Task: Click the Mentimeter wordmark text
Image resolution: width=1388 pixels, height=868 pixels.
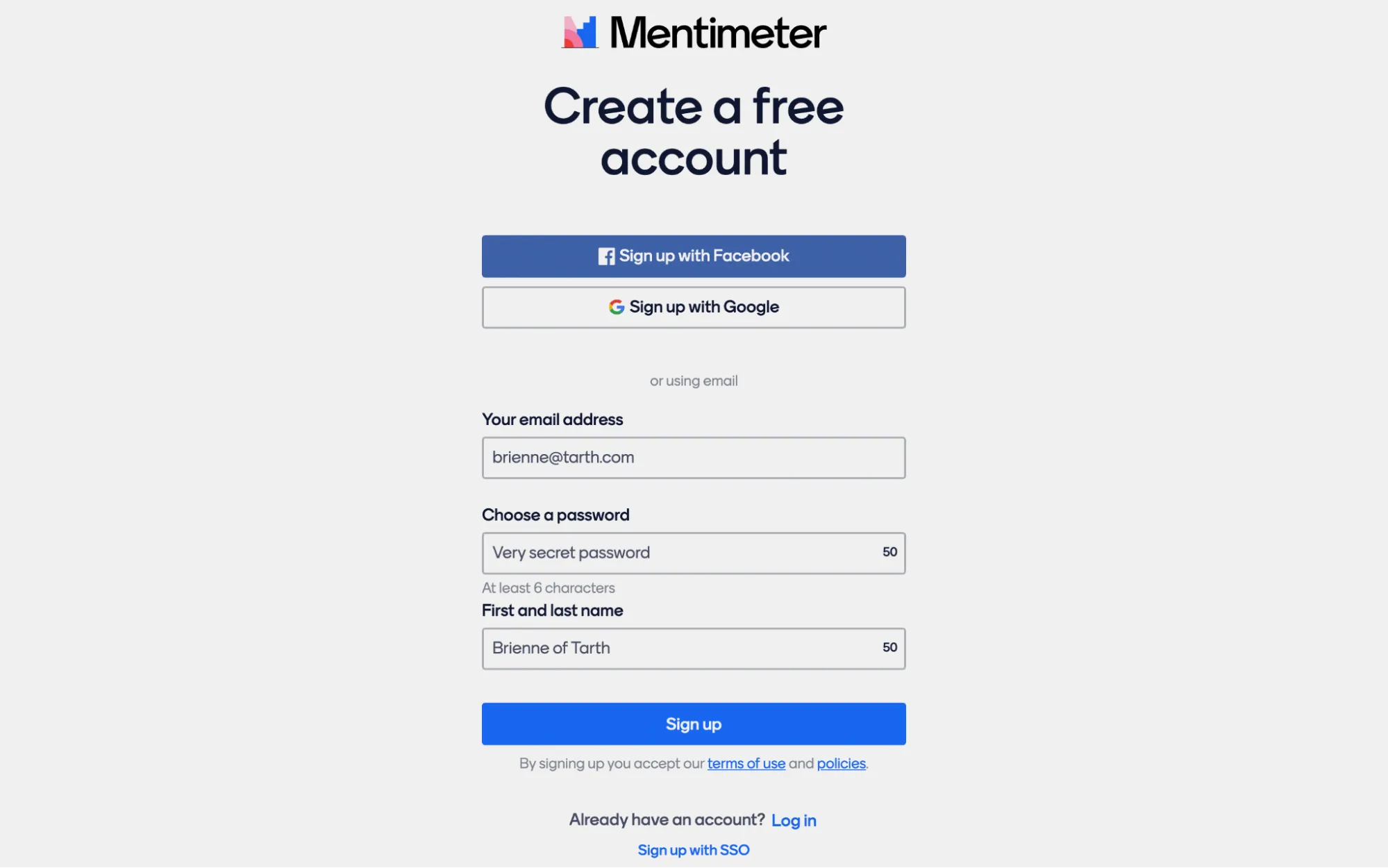Action: click(x=718, y=33)
